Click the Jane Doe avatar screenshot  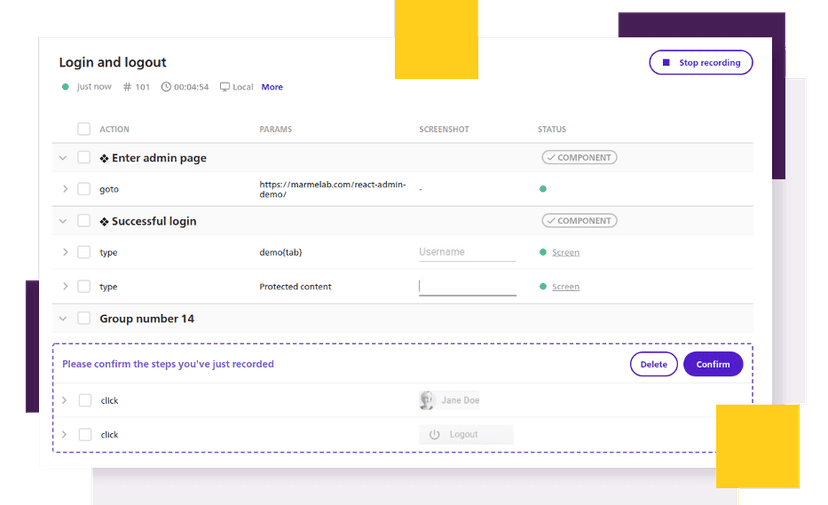449,400
